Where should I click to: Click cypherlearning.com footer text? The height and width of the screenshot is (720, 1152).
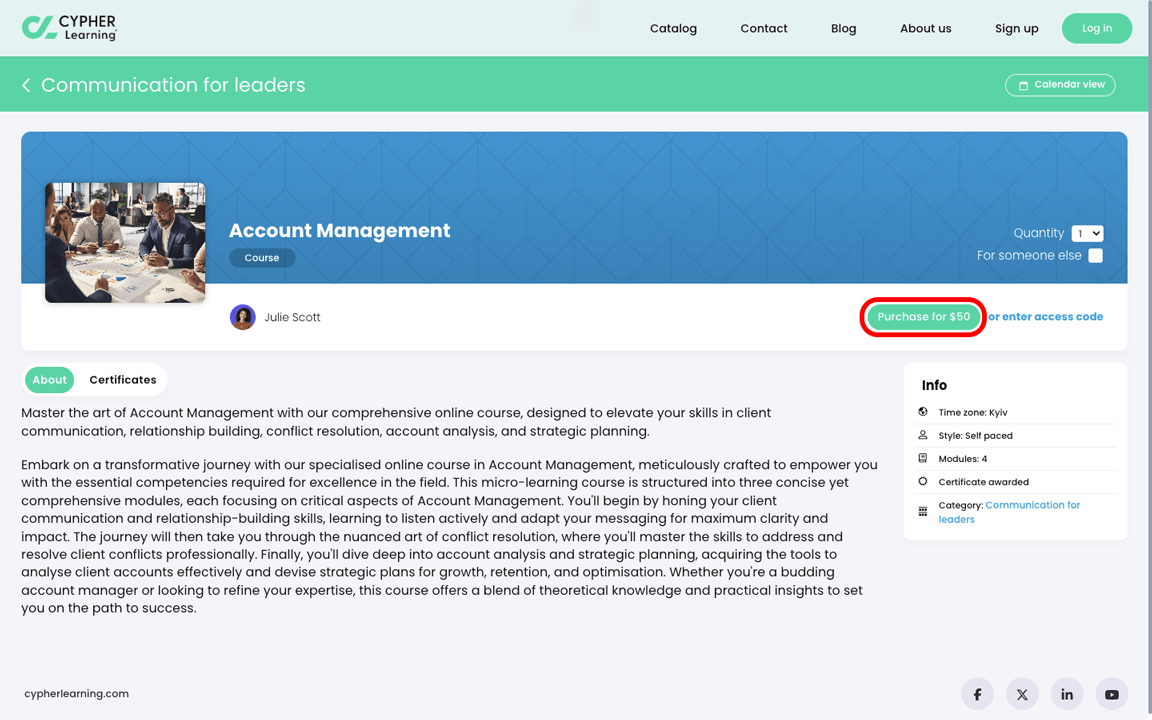point(76,694)
